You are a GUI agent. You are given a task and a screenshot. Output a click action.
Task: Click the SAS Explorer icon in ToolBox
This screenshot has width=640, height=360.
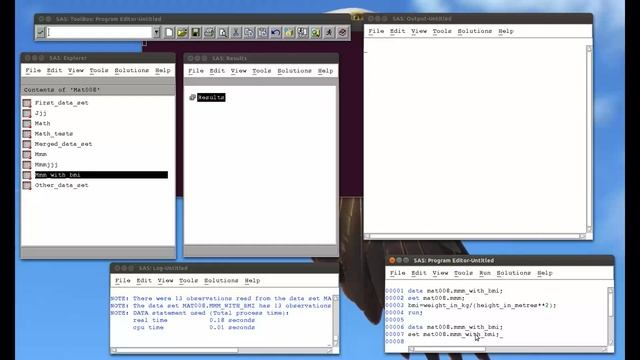pyautogui.click(x=302, y=32)
